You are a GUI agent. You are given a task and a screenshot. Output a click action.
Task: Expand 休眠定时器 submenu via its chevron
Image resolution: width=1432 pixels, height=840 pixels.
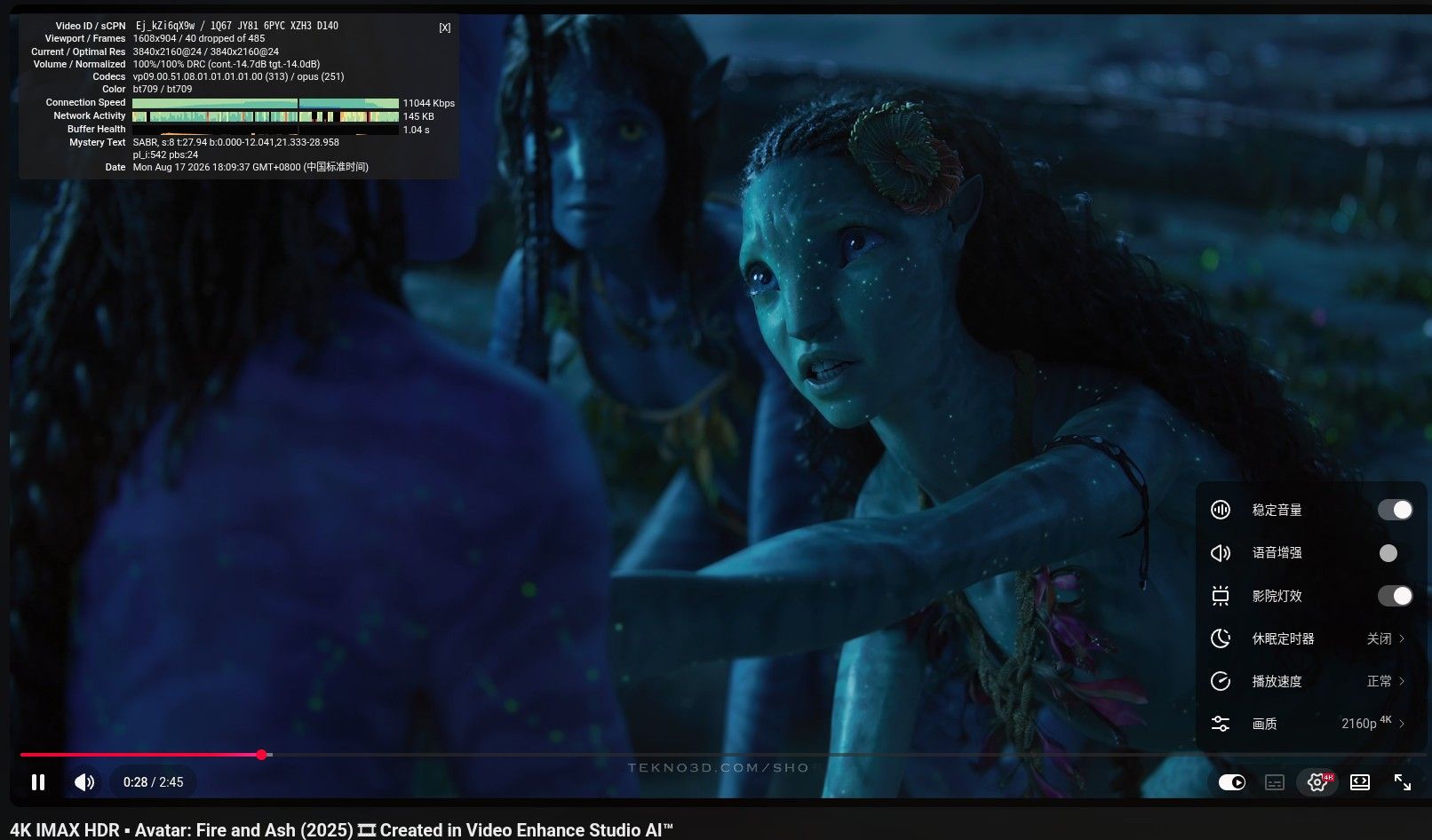(x=1402, y=638)
